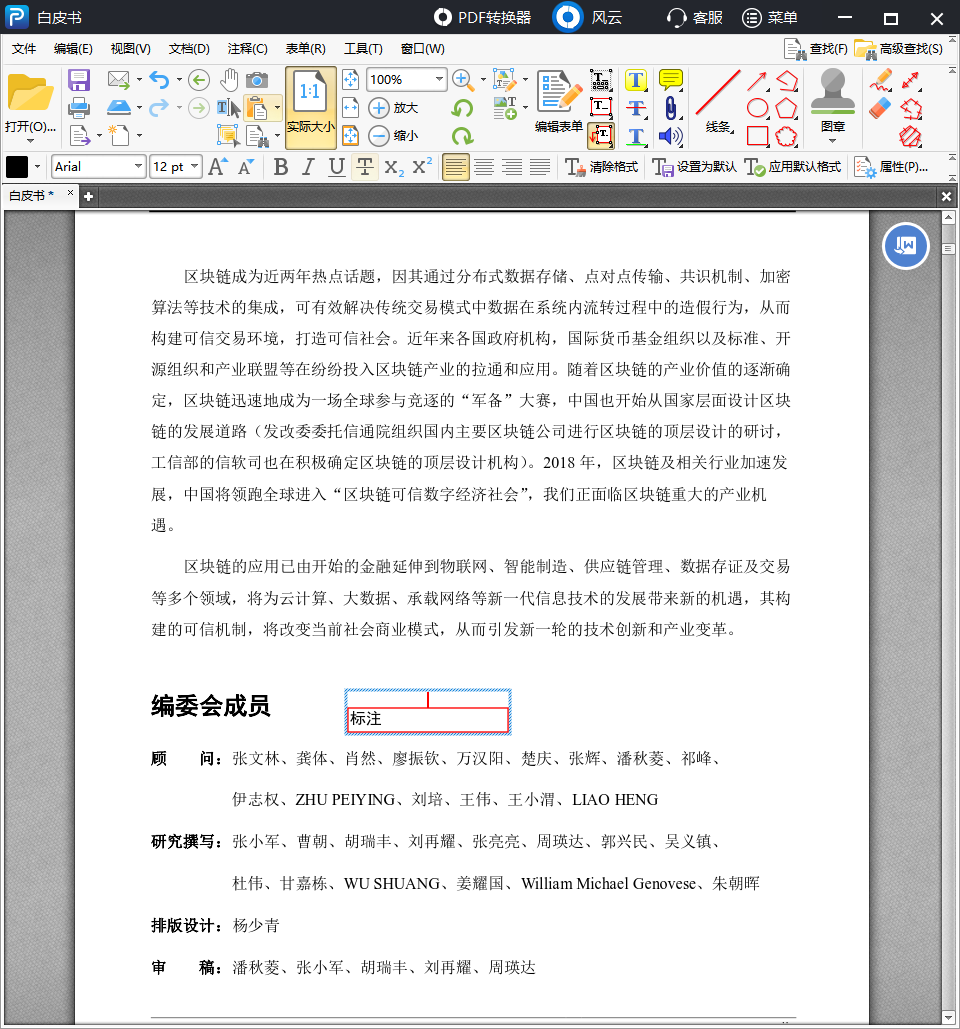Toggle Italic formatting
Image resolution: width=960 pixels, height=1029 pixels.
coord(308,167)
